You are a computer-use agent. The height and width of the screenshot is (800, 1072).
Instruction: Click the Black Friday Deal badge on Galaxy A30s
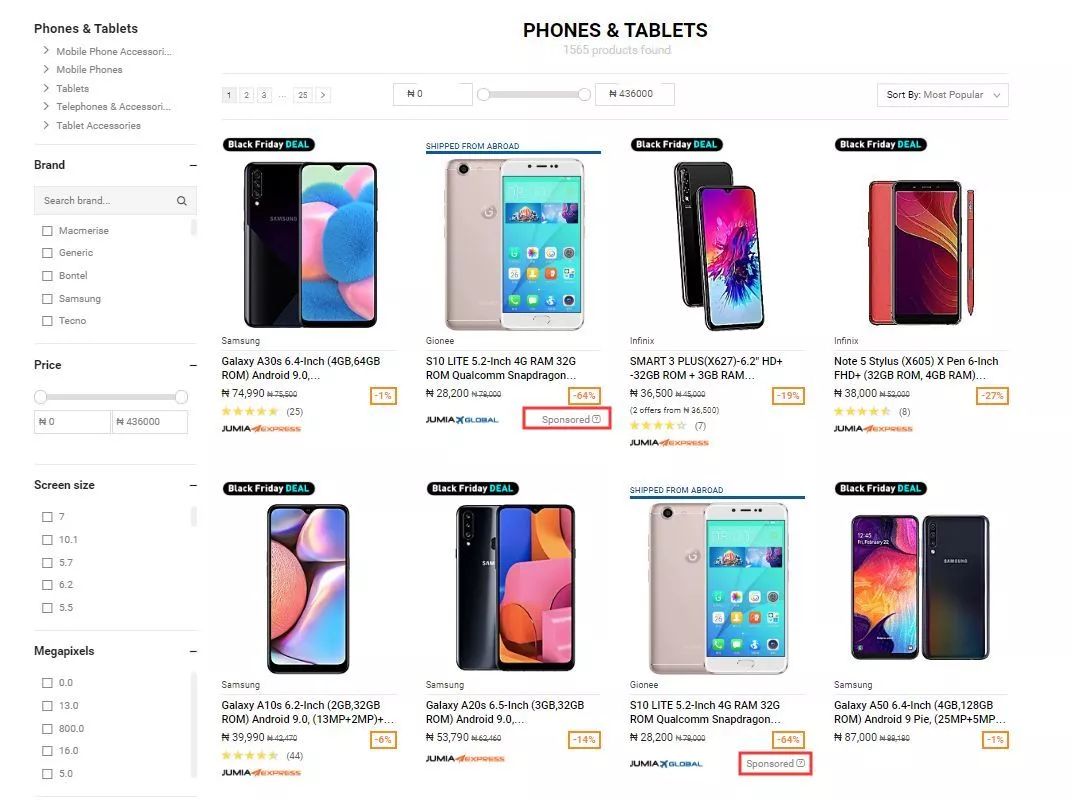(268, 145)
